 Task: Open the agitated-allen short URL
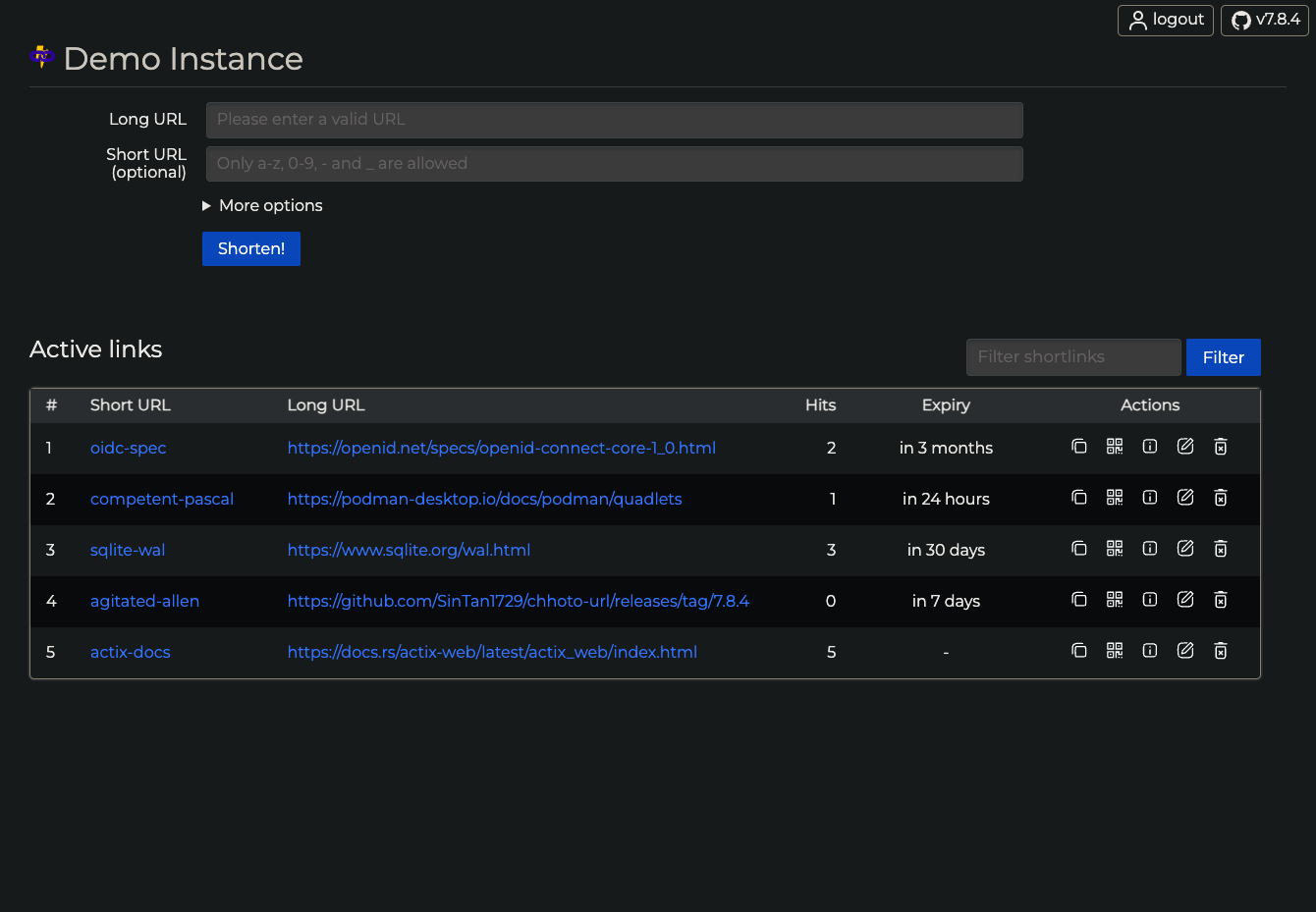(x=144, y=601)
